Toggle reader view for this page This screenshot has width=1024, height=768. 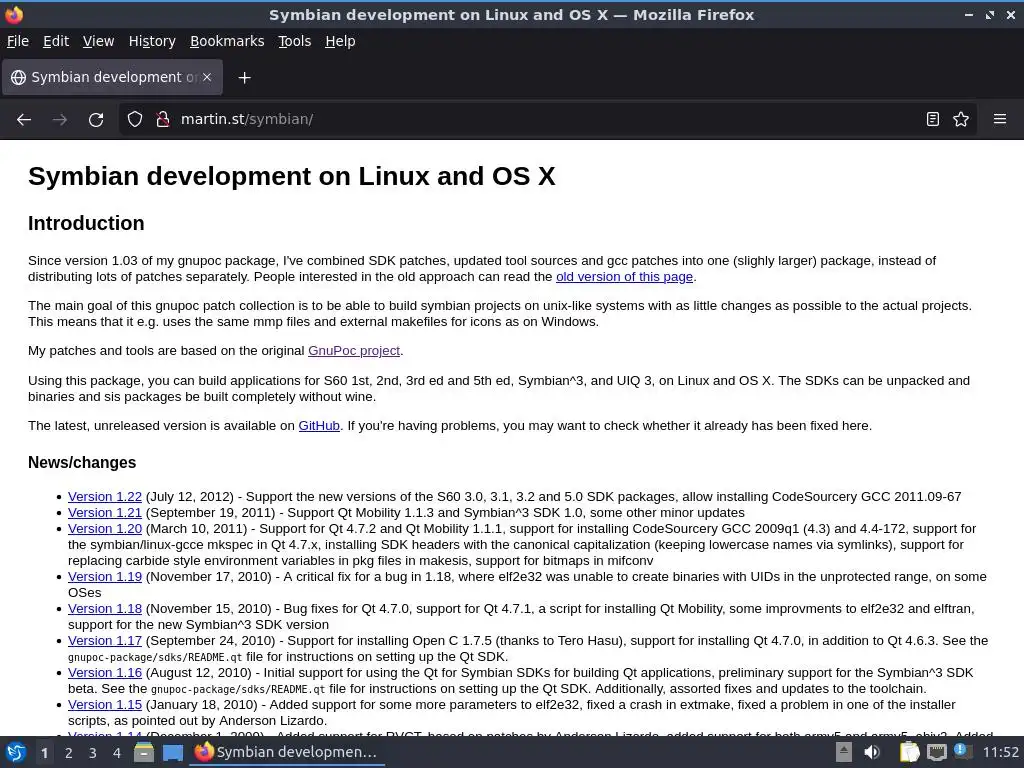tap(933, 120)
